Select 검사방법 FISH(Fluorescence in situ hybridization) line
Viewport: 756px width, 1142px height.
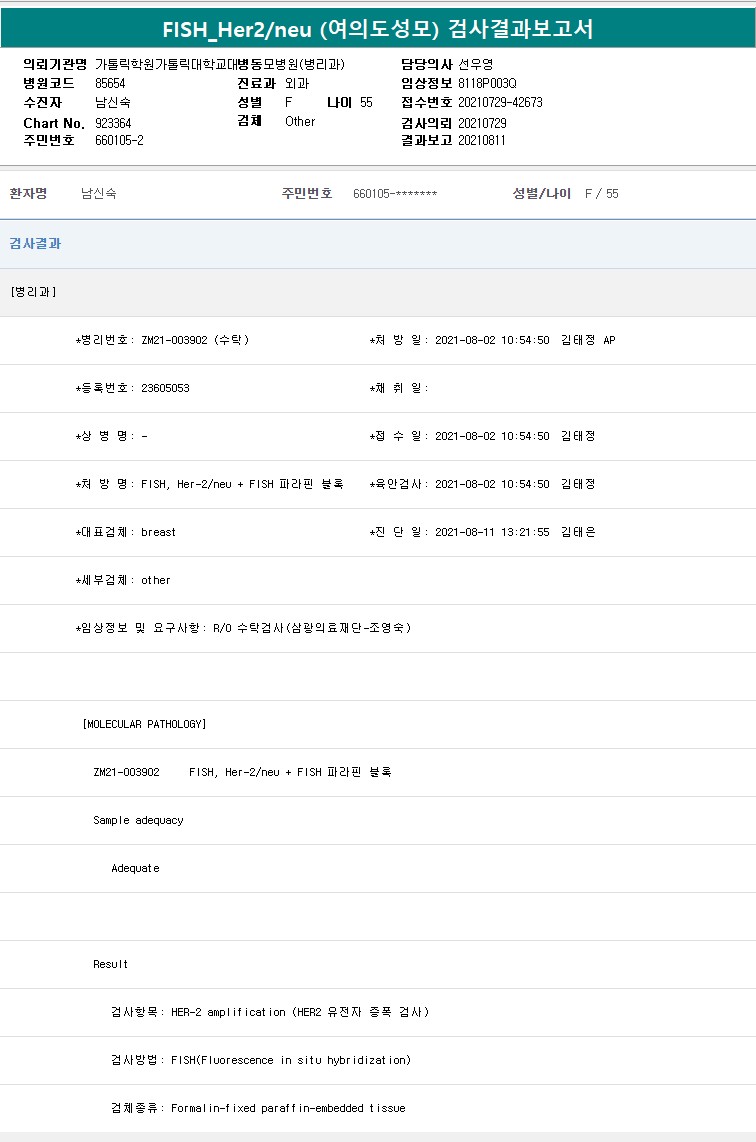(261, 1060)
